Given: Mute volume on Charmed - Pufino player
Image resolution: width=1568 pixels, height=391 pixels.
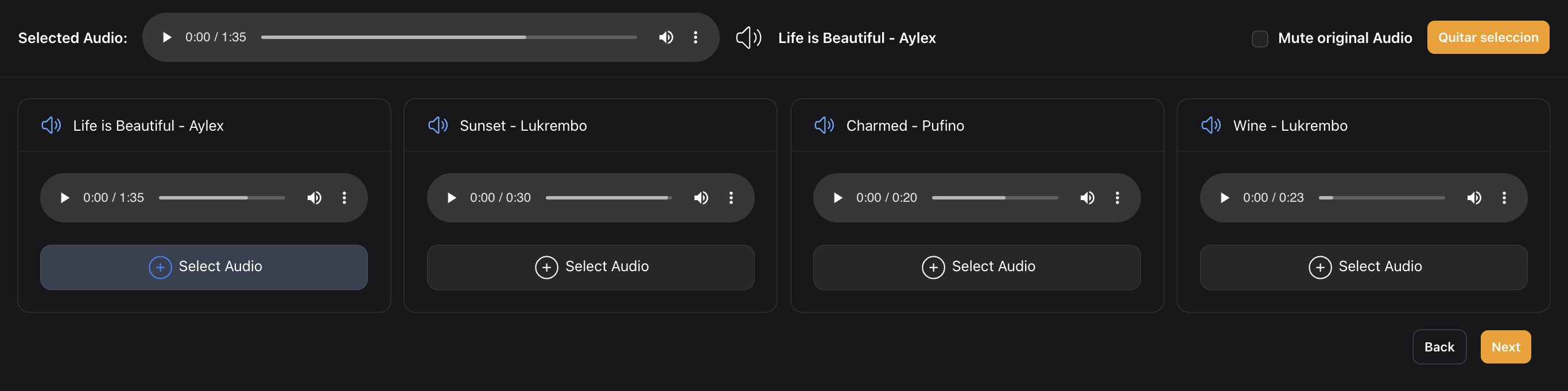Looking at the screenshot, I should [1087, 198].
